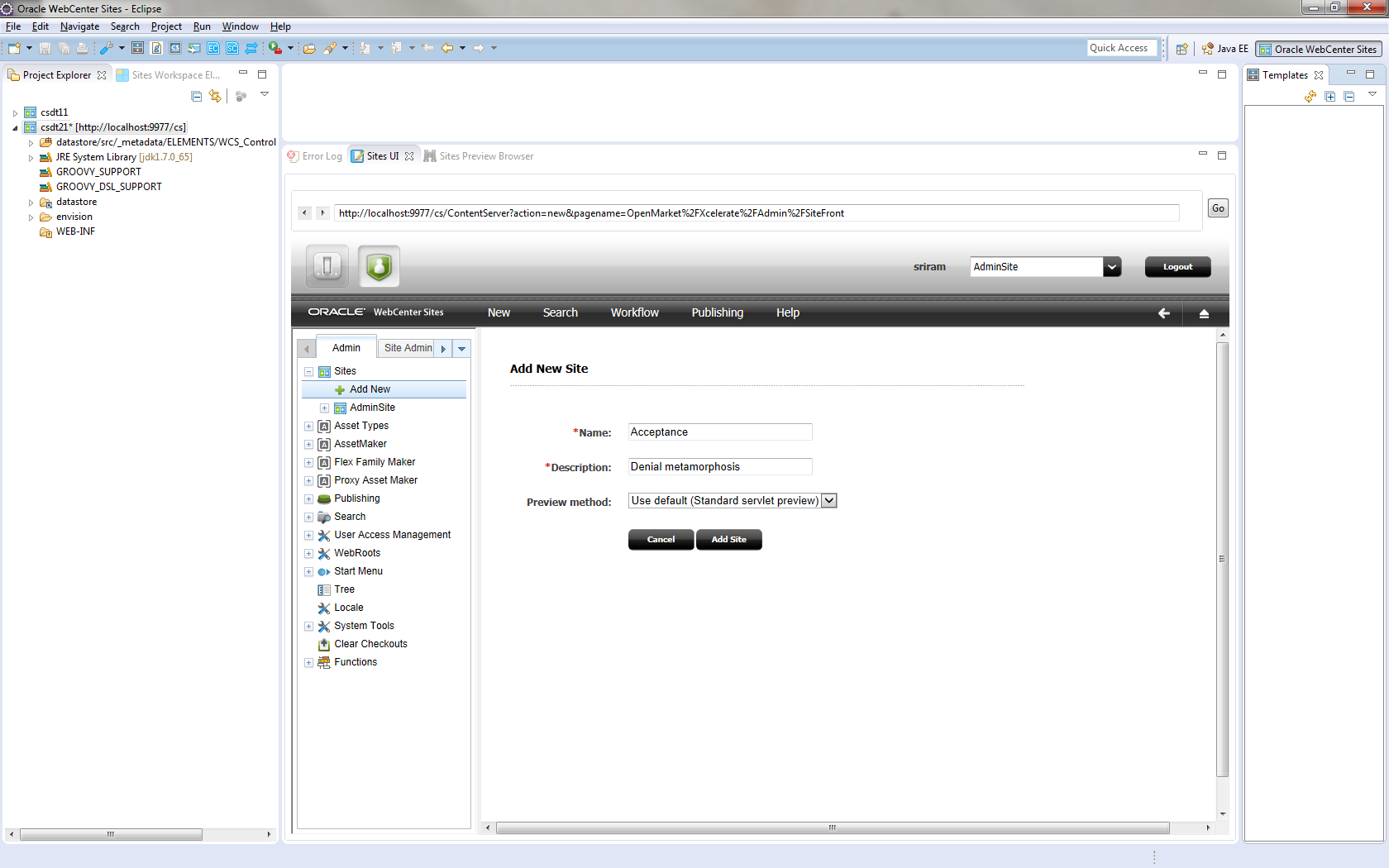The height and width of the screenshot is (868, 1389).
Task: Click the Save disk icon in toolbar
Action: point(45,48)
